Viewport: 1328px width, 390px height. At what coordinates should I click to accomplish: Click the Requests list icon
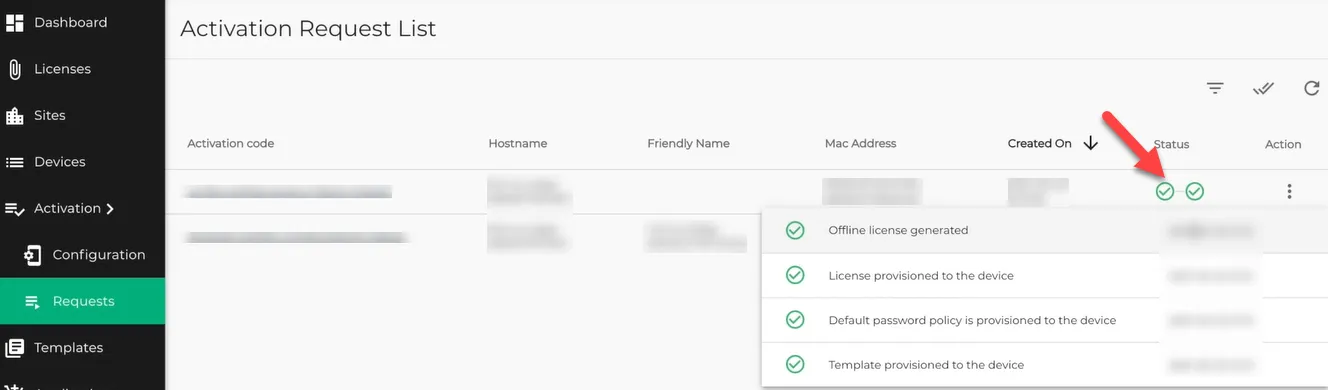[33, 302]
